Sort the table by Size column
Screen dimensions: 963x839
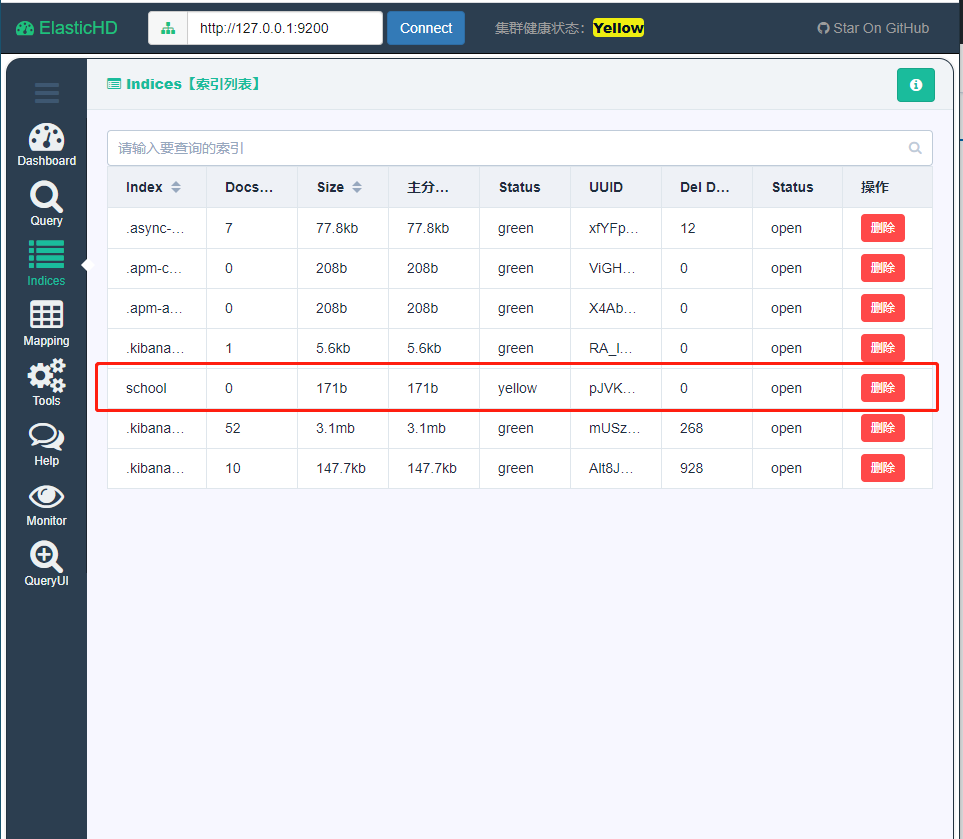(x=357, y=187)
